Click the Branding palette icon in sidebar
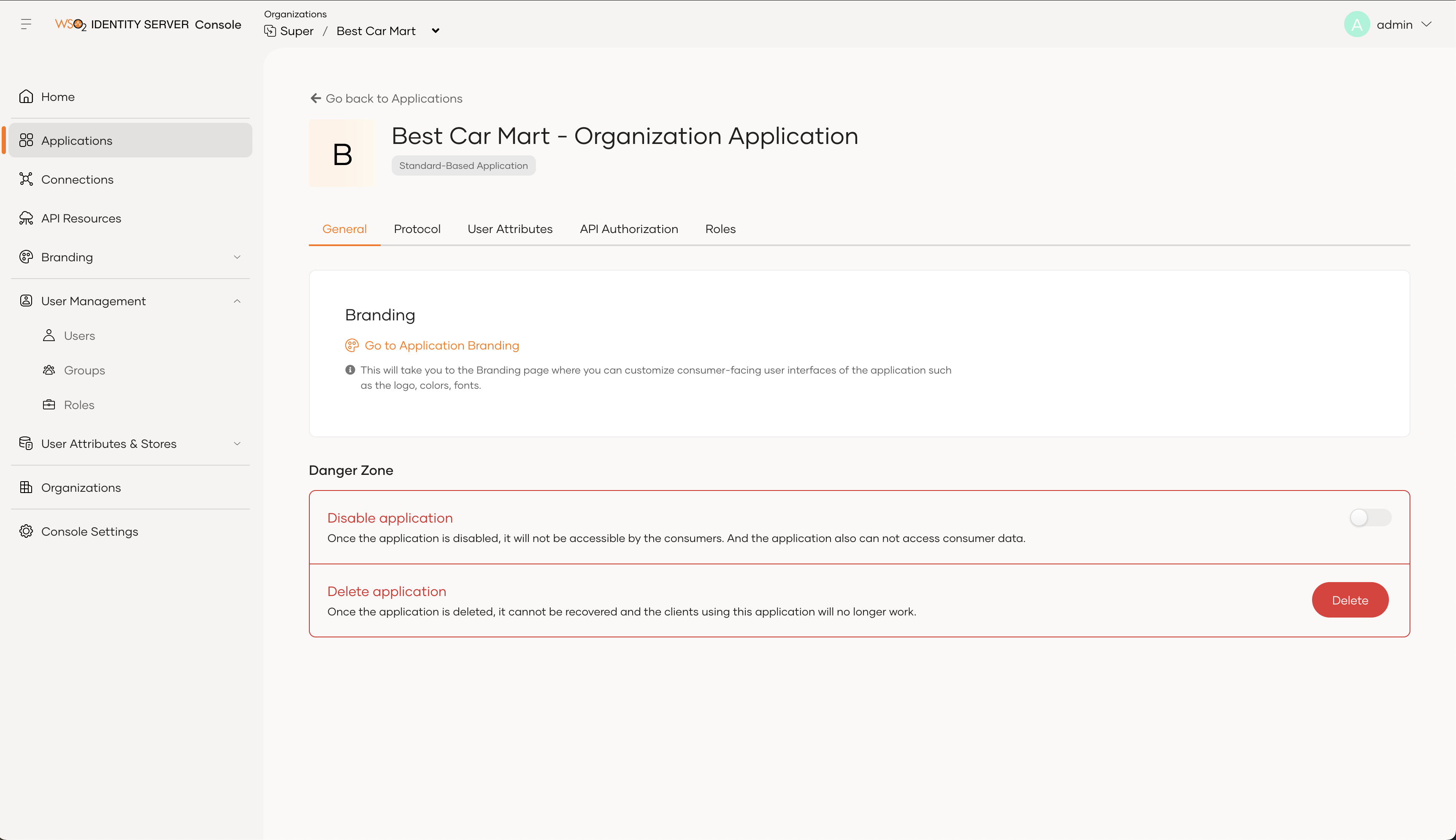This screenshot has height=840, width=1456. (26, 257)
